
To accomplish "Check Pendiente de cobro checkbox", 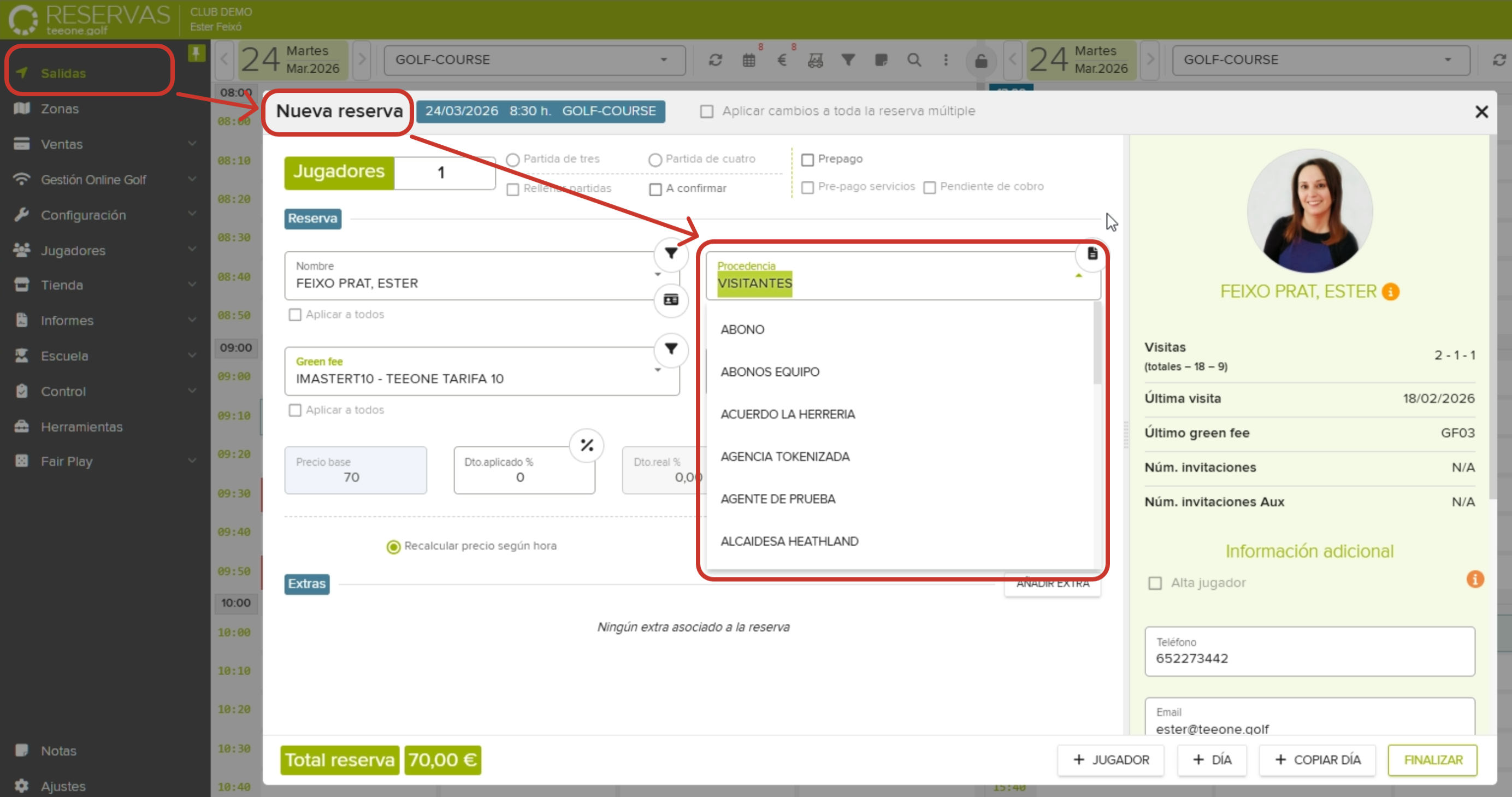I will 930,187.
